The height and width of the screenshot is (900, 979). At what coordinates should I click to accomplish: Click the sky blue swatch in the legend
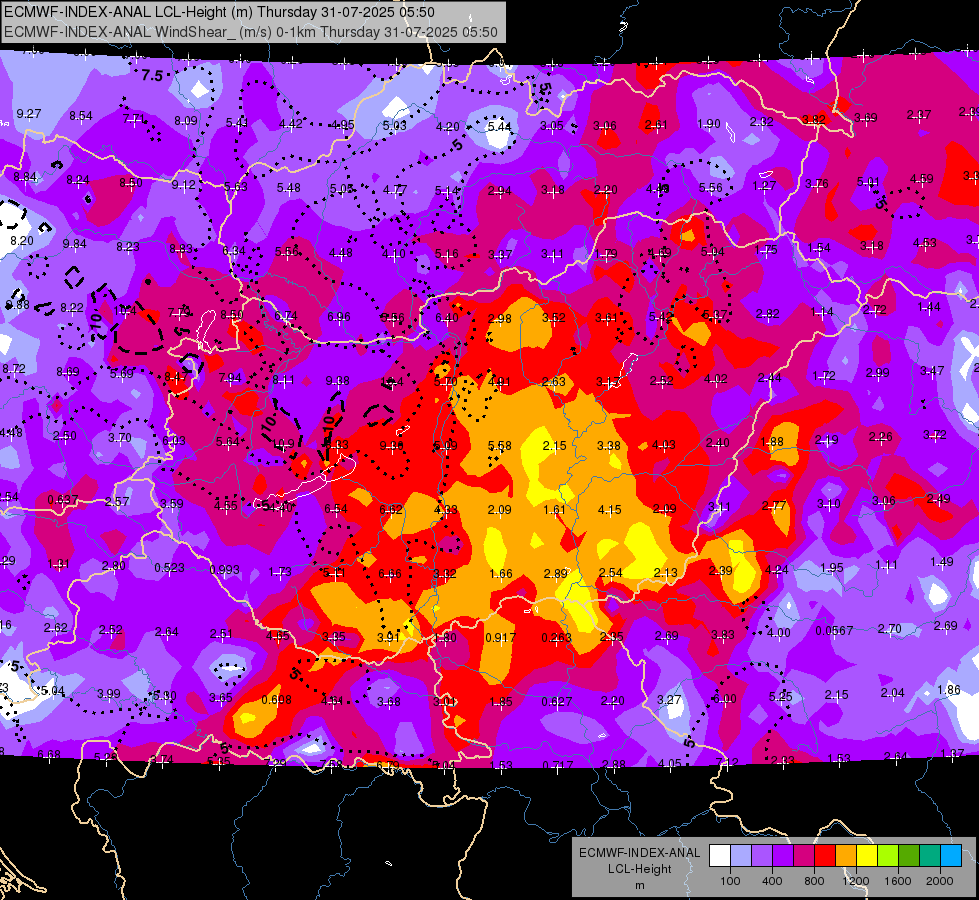coord(951,856)
